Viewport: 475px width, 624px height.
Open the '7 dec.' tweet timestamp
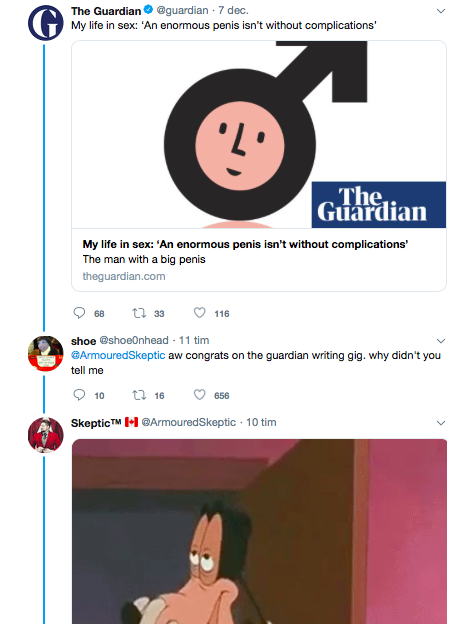[x=233, y=10]
